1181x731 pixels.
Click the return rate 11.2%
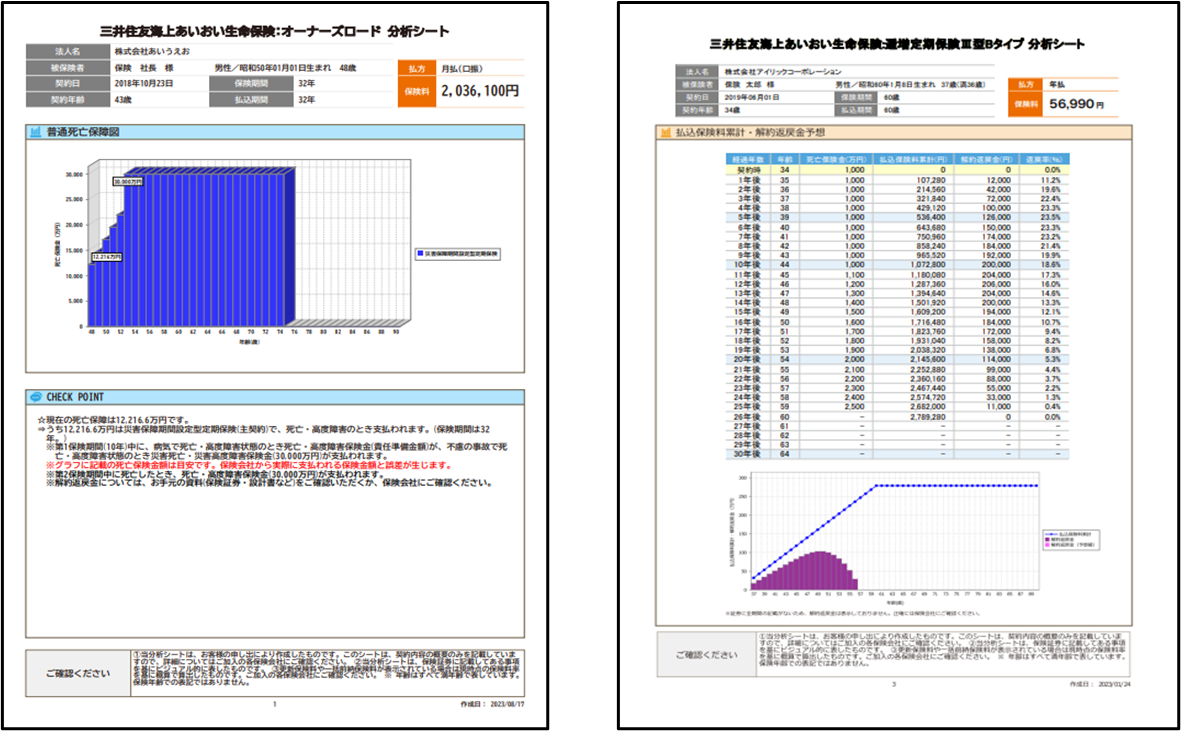click(x=1050, y=180)
